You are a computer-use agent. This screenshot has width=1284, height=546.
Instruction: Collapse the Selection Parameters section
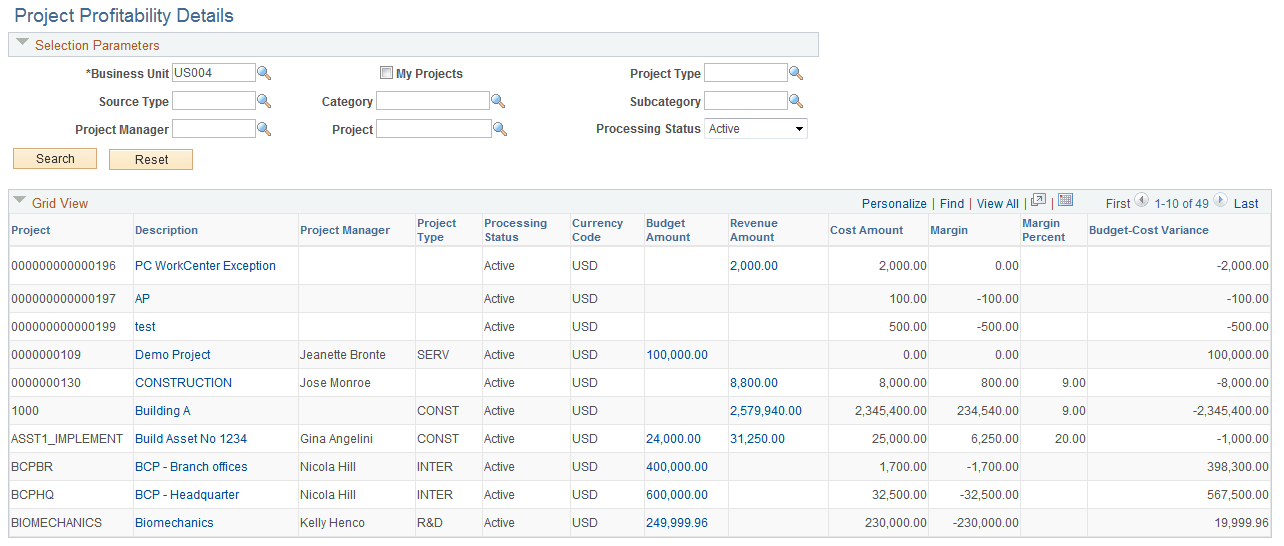pos(22,43)
